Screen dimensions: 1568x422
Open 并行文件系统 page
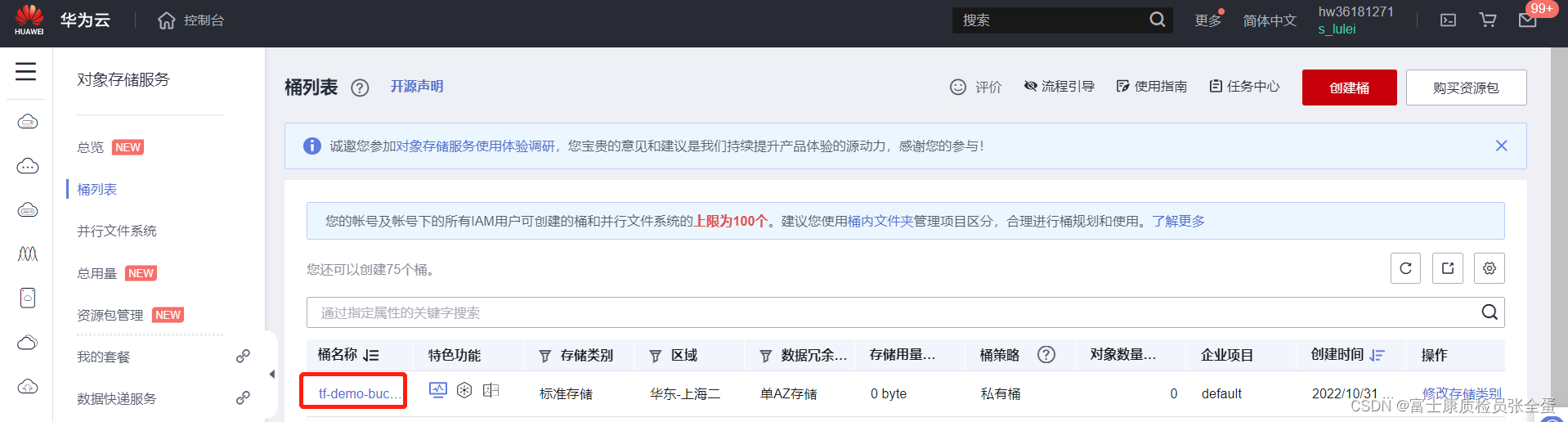pyautogui.click(x=117, y=231)
